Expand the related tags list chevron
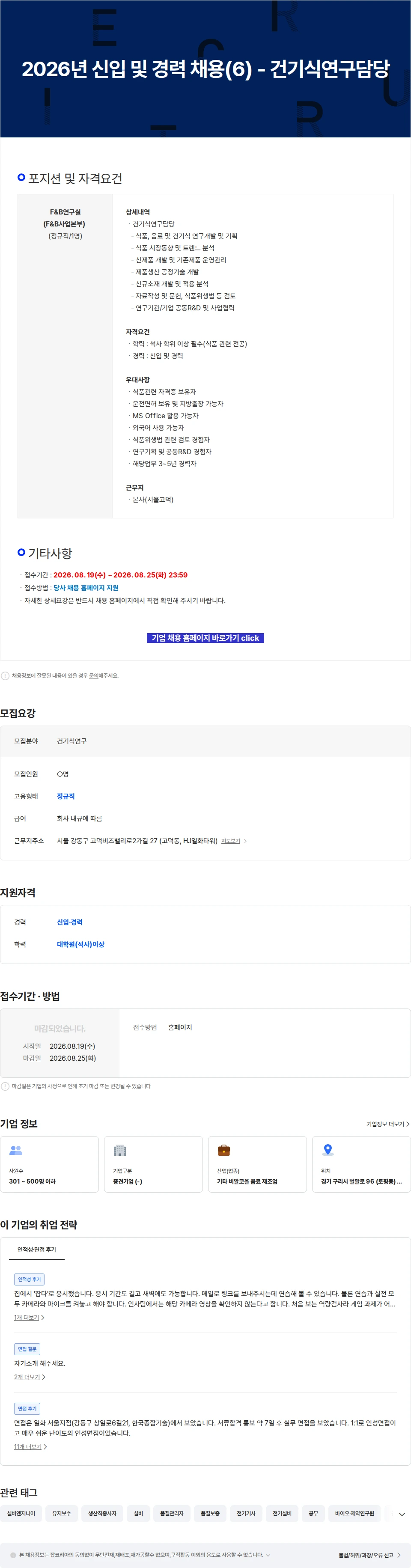The width and height of the screenshot is (411, 1568). tap(402, 1514)
